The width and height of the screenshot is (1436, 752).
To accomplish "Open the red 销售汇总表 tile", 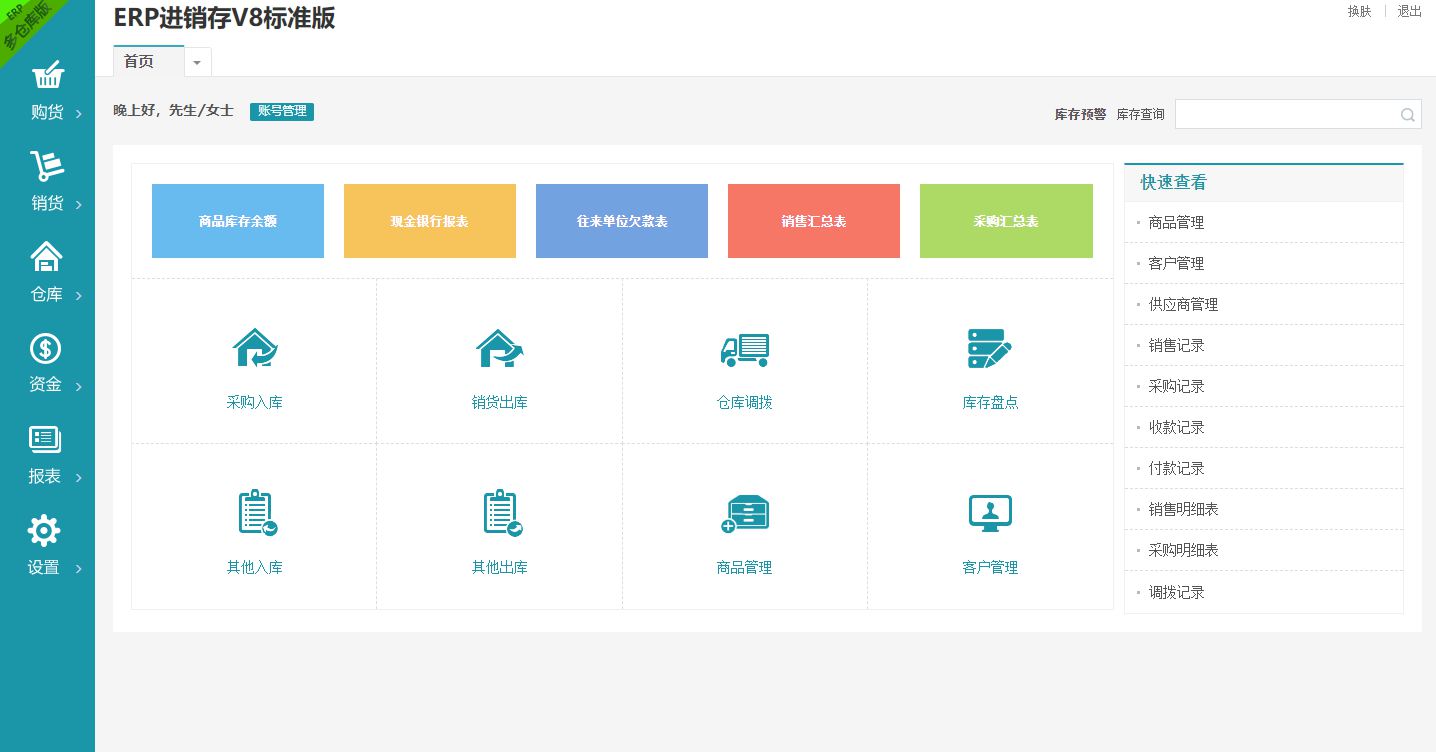I will [813, 221].
